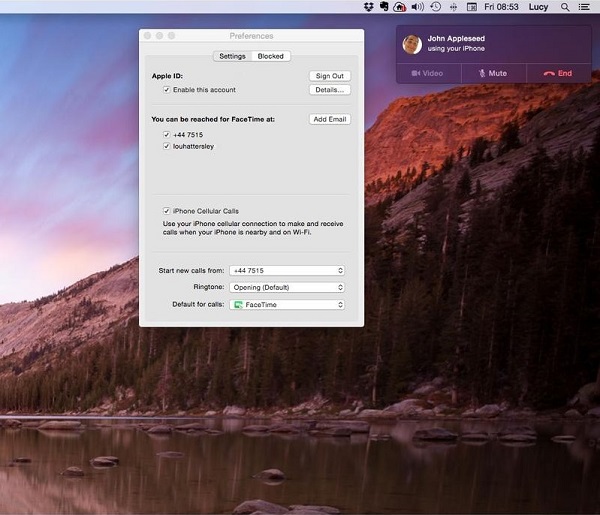600x515 pixels.
Task: Open Spotlight search magnifier
Action: pos(565,7)
